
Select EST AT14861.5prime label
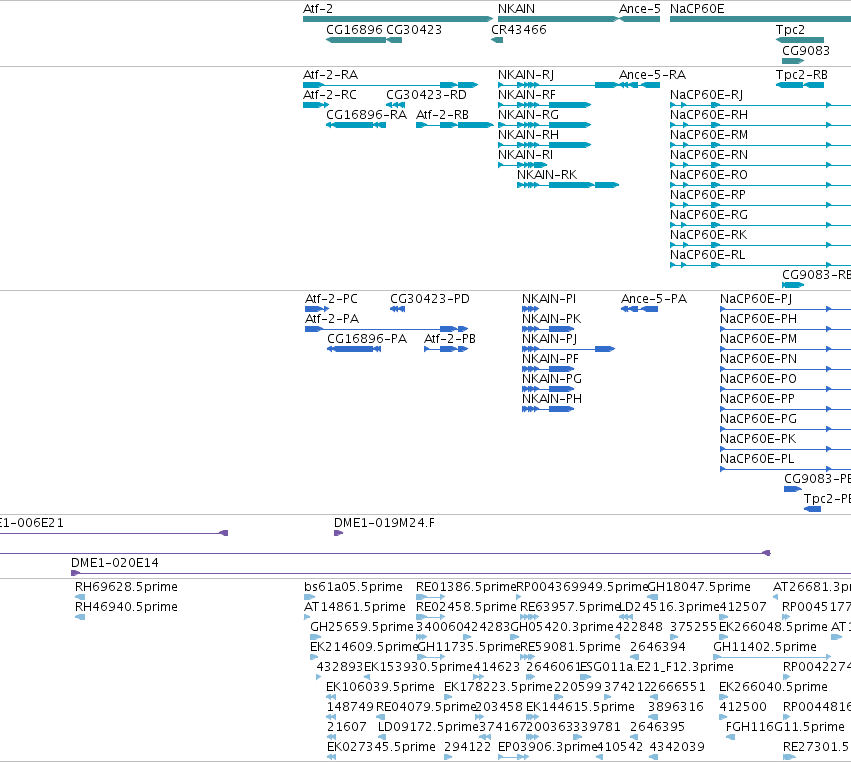[x=355, y=607]
